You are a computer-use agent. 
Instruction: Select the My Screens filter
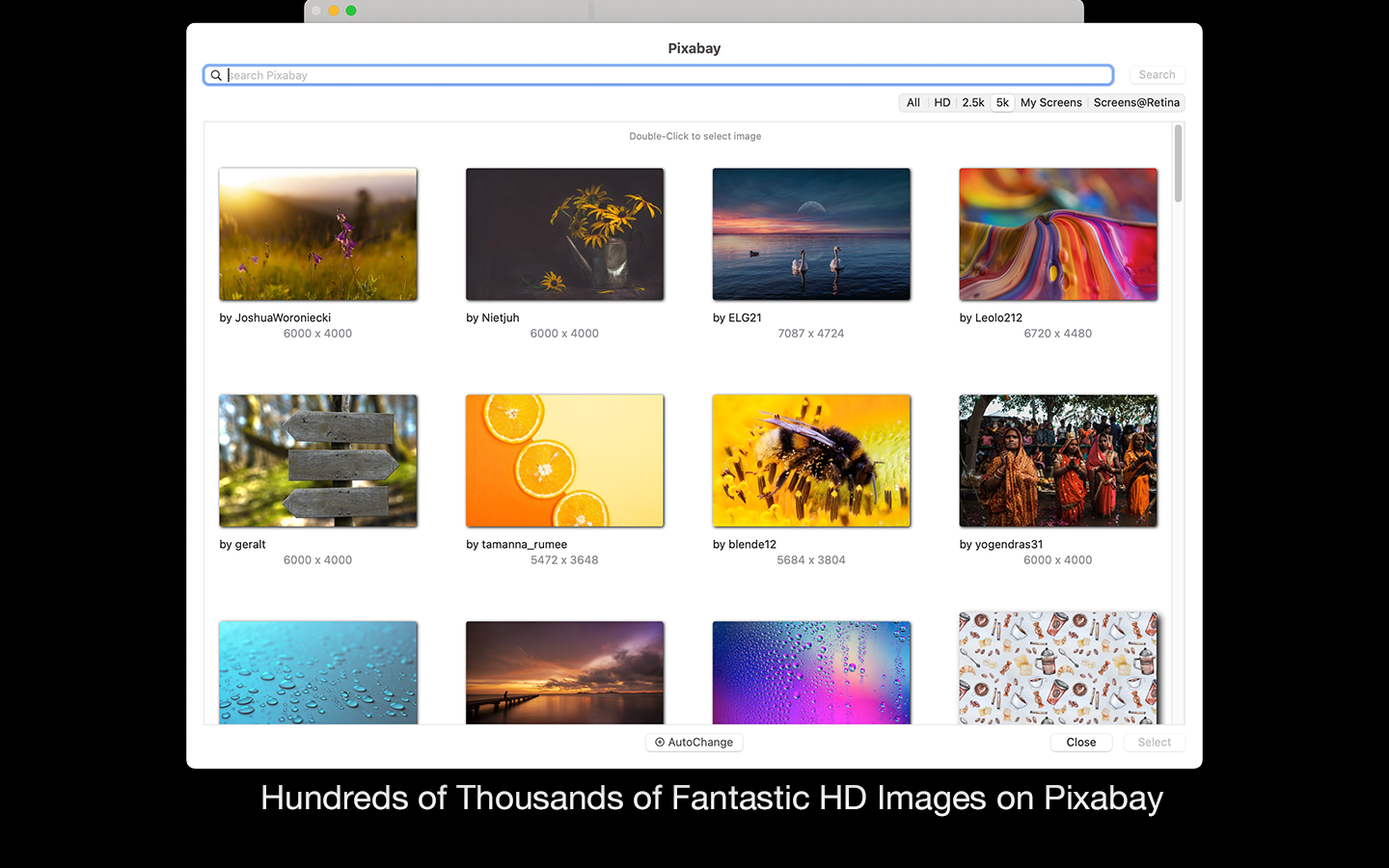[1051, 103]
